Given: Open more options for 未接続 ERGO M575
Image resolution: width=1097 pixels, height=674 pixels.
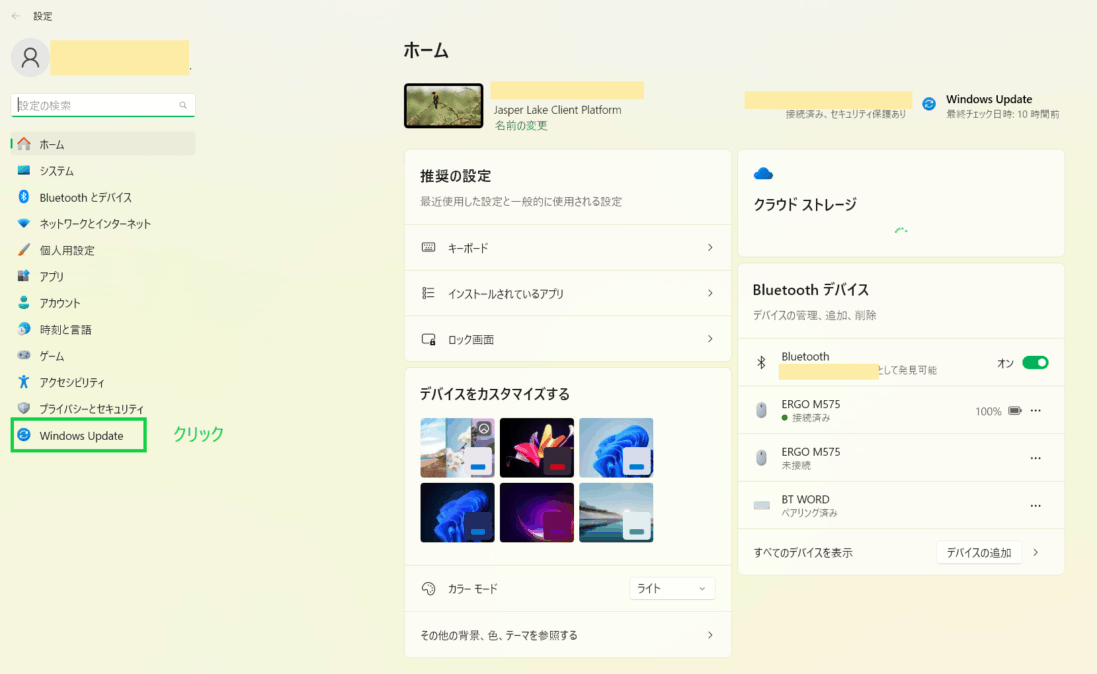Looking at the screenshot, I should coord(1036,458).
